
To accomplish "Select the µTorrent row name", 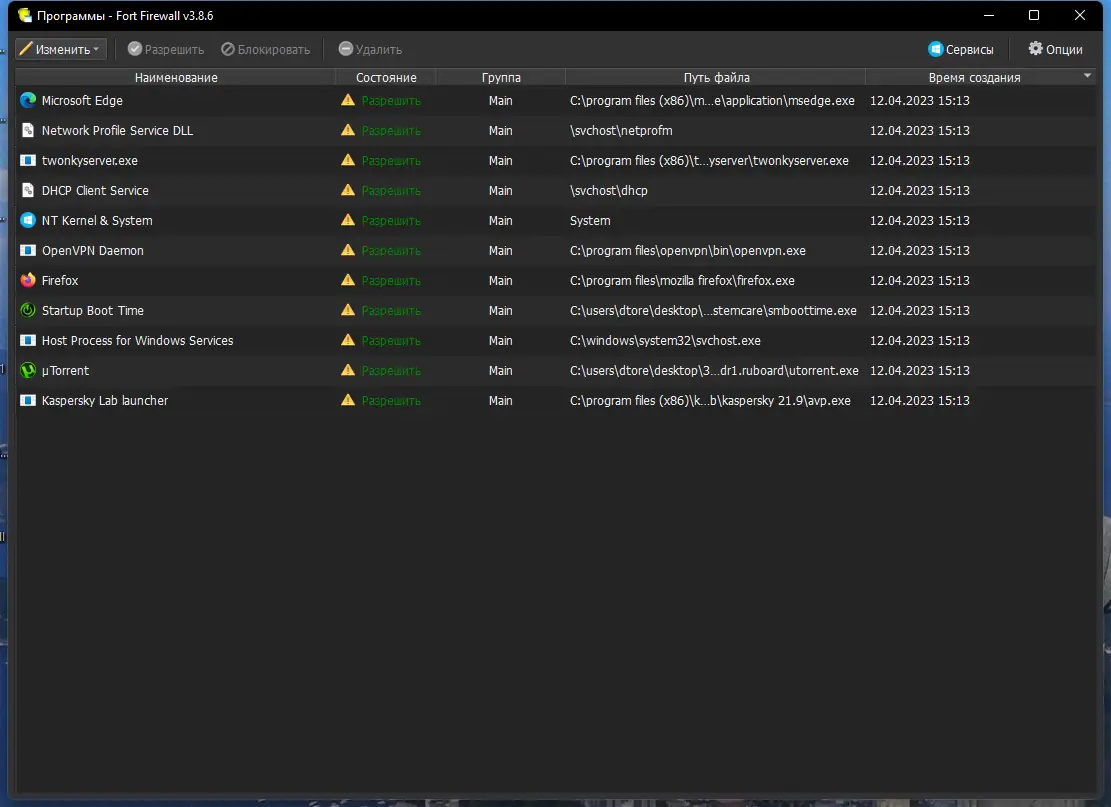I will [65, 371].
